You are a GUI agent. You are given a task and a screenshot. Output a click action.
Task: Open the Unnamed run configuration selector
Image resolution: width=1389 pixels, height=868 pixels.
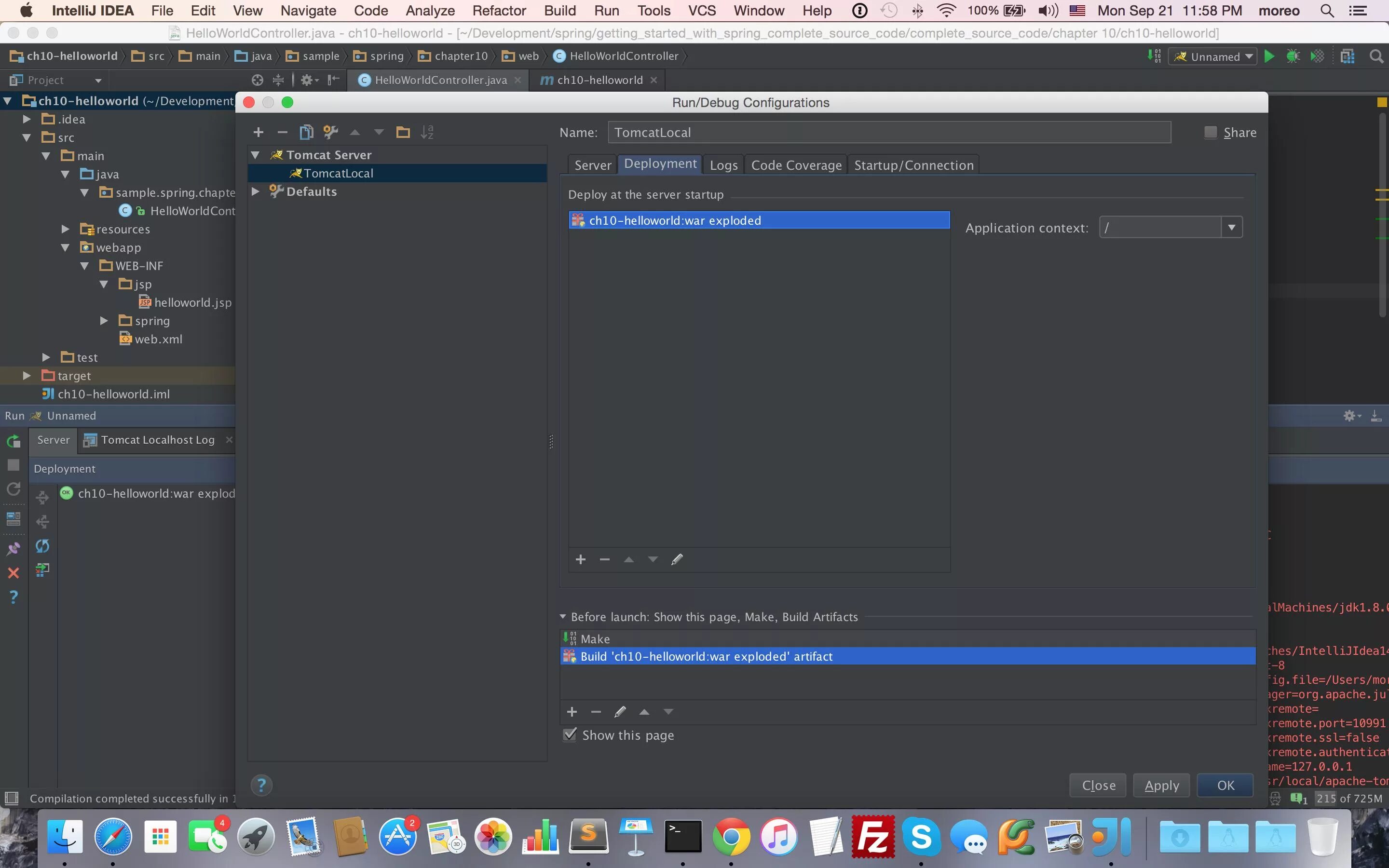[x=1213, y=56]
